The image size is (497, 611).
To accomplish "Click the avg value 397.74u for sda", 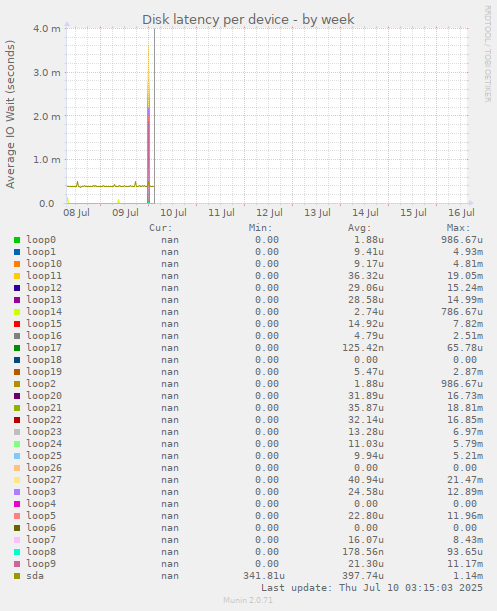I will pyautogui.click(x=363, y=576).
